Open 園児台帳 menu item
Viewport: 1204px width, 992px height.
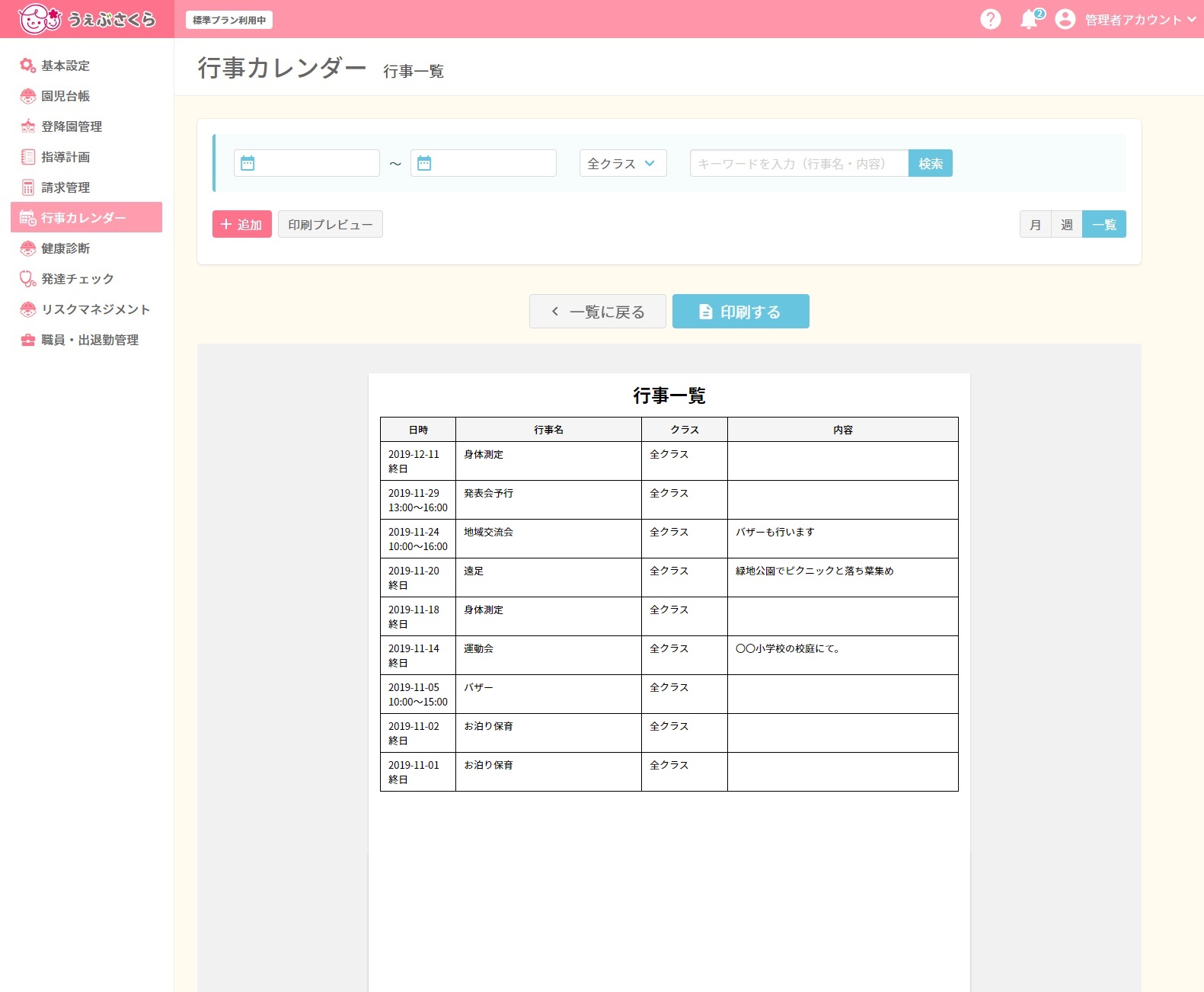click(87, 96)
